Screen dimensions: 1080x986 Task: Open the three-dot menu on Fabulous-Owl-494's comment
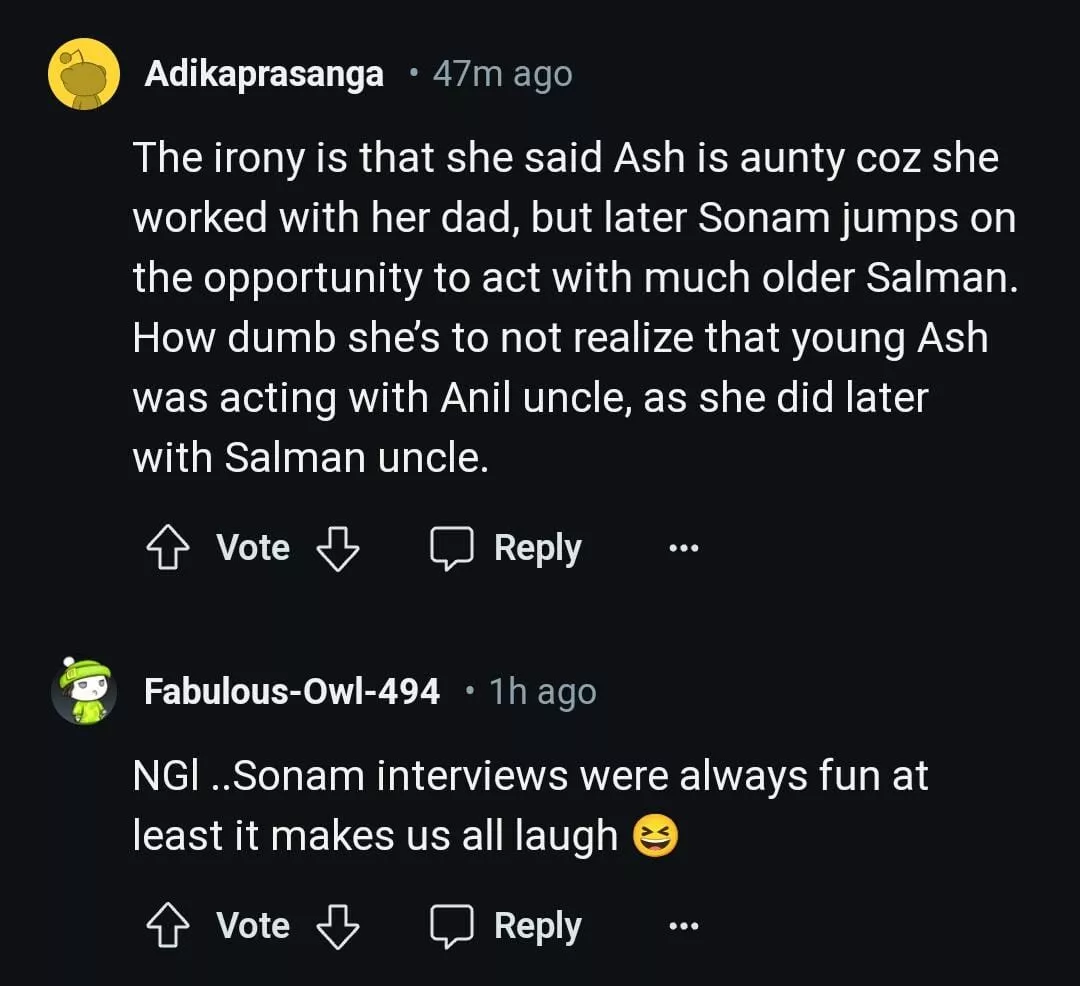coord(684,926)
